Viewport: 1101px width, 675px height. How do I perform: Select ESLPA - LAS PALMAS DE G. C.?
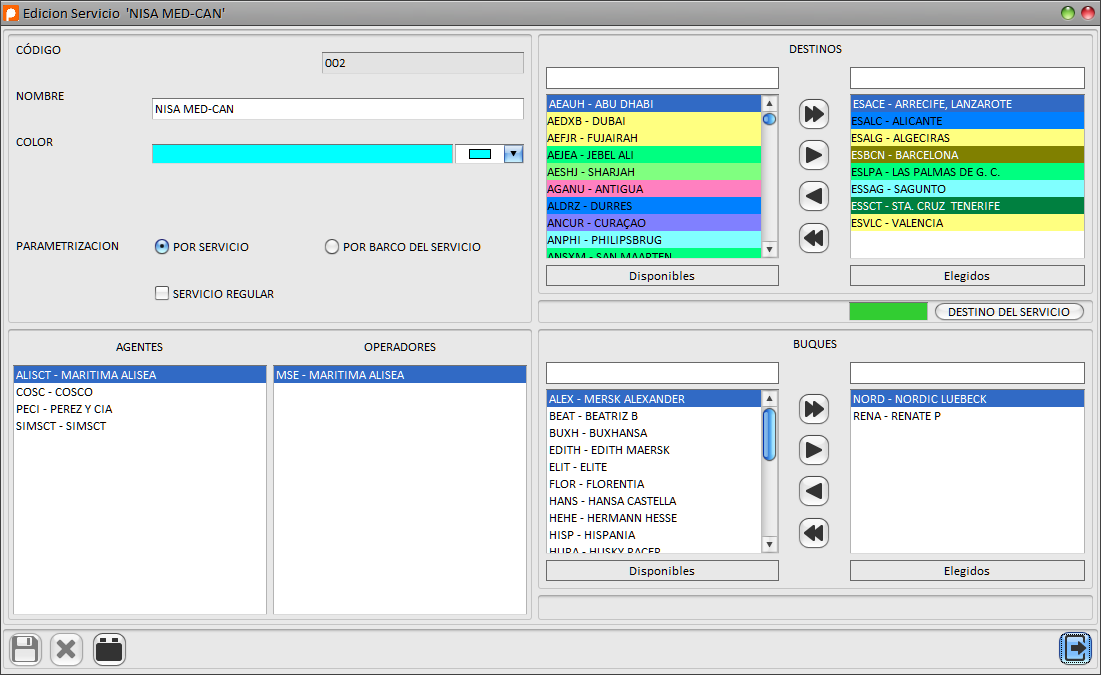[x=967, y=172]
